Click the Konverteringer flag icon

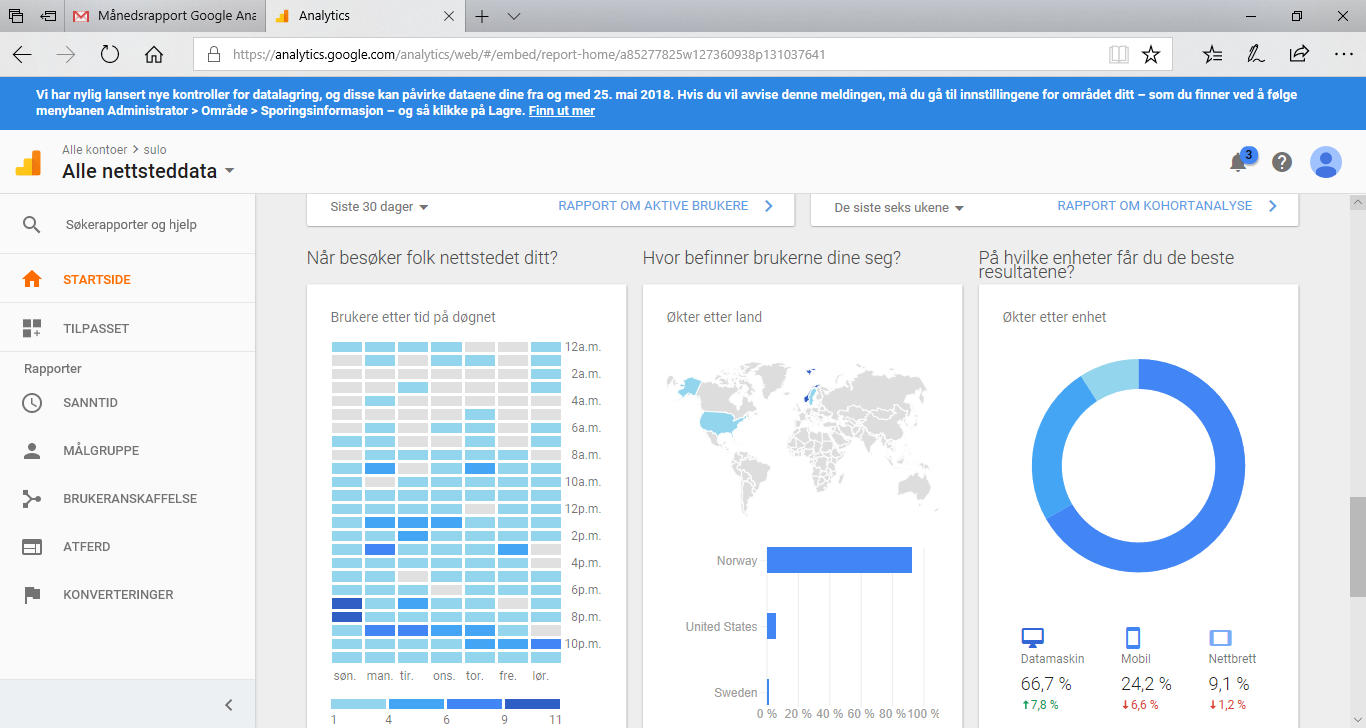(x=32, y=595)
